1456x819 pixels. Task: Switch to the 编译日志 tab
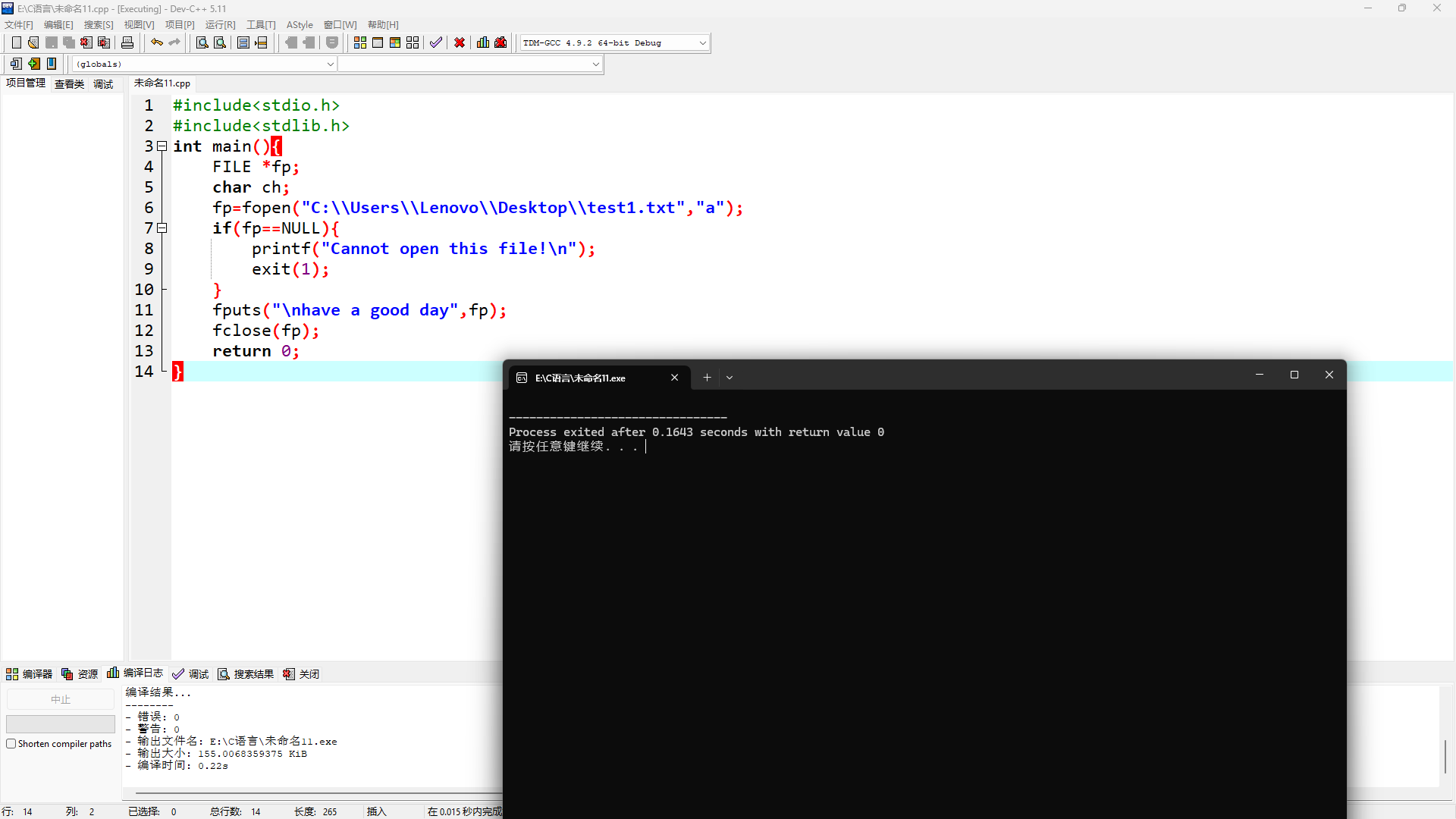[x=136, y=673]
